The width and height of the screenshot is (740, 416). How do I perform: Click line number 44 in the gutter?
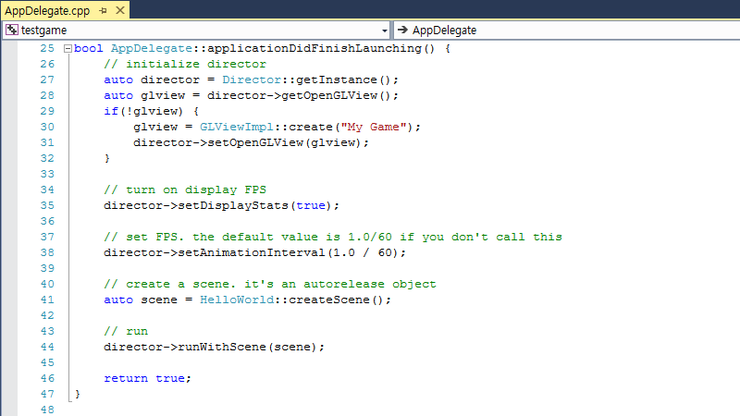(45, 346)
